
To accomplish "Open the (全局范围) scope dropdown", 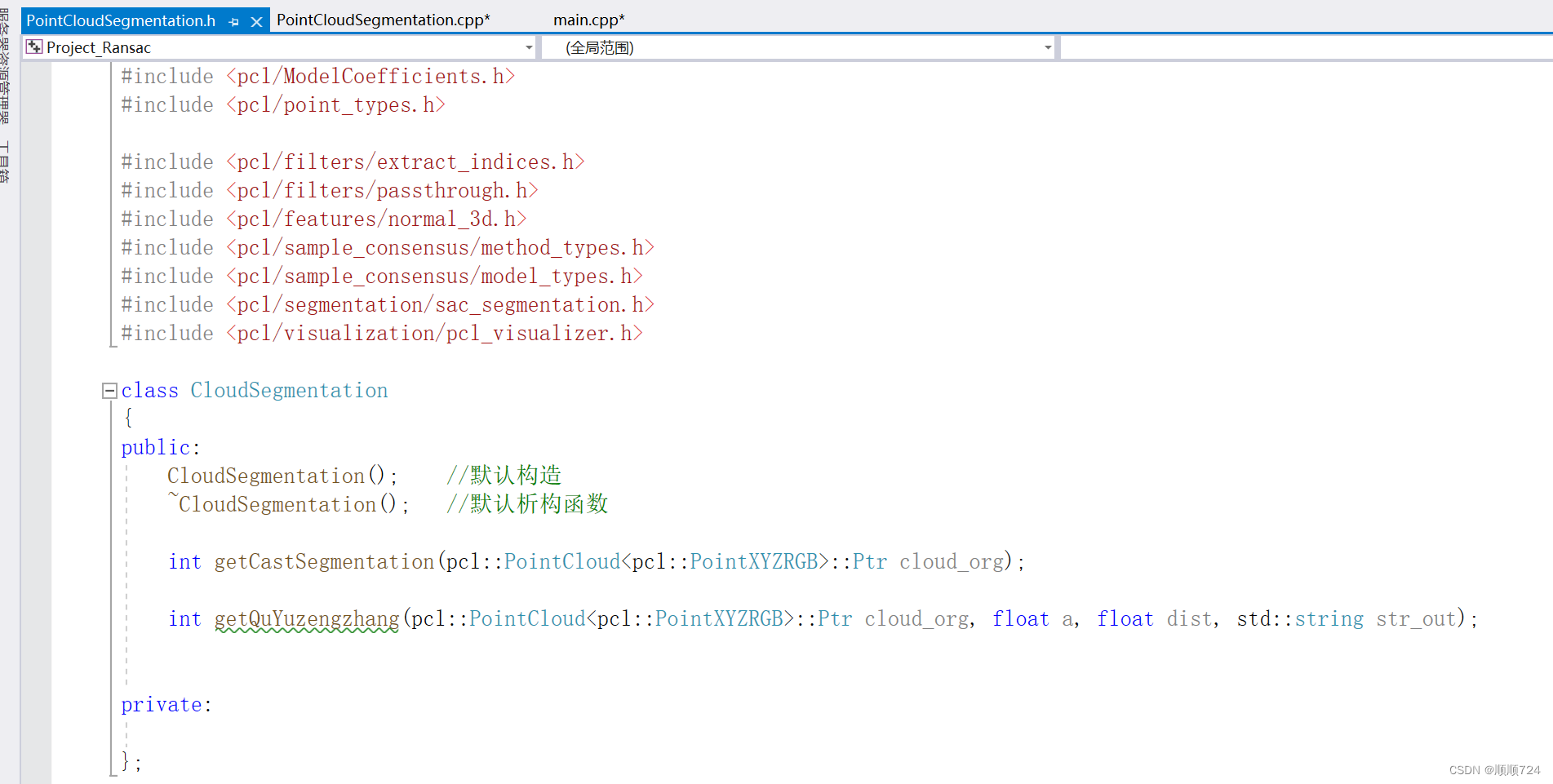I will [x=1048, y=47].
